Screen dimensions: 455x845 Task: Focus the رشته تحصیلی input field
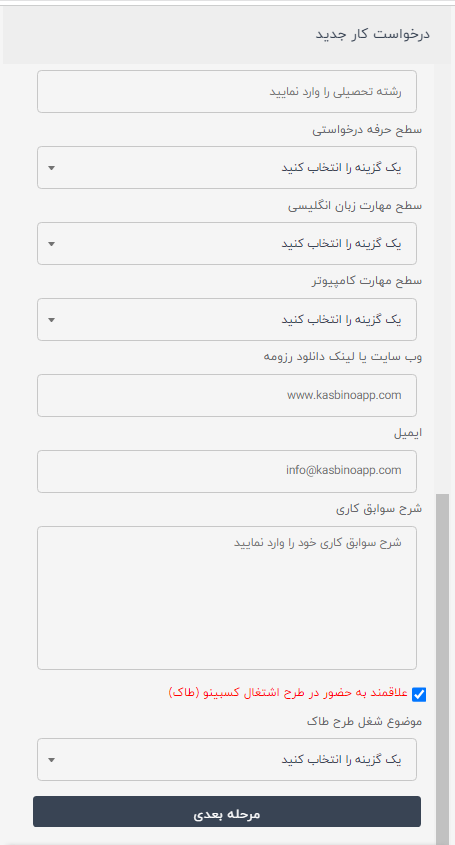(x=227, y=92)
